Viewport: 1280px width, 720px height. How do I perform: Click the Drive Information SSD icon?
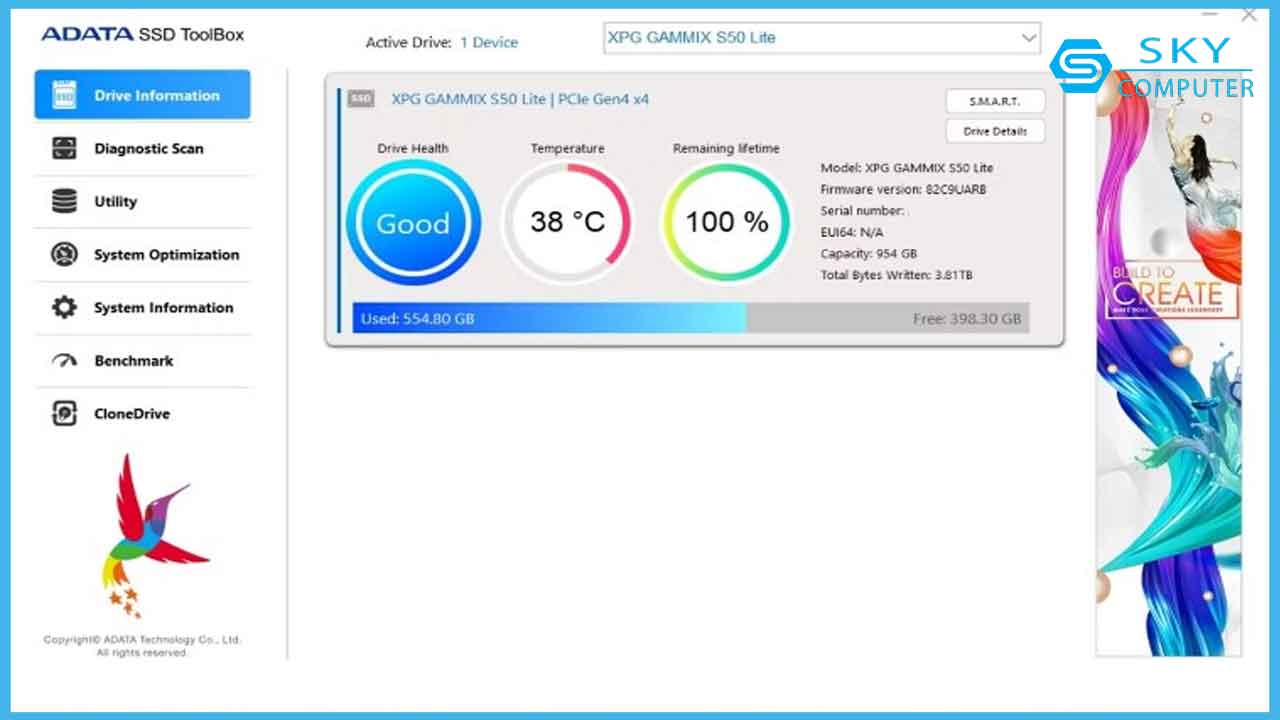coord(64,95)
